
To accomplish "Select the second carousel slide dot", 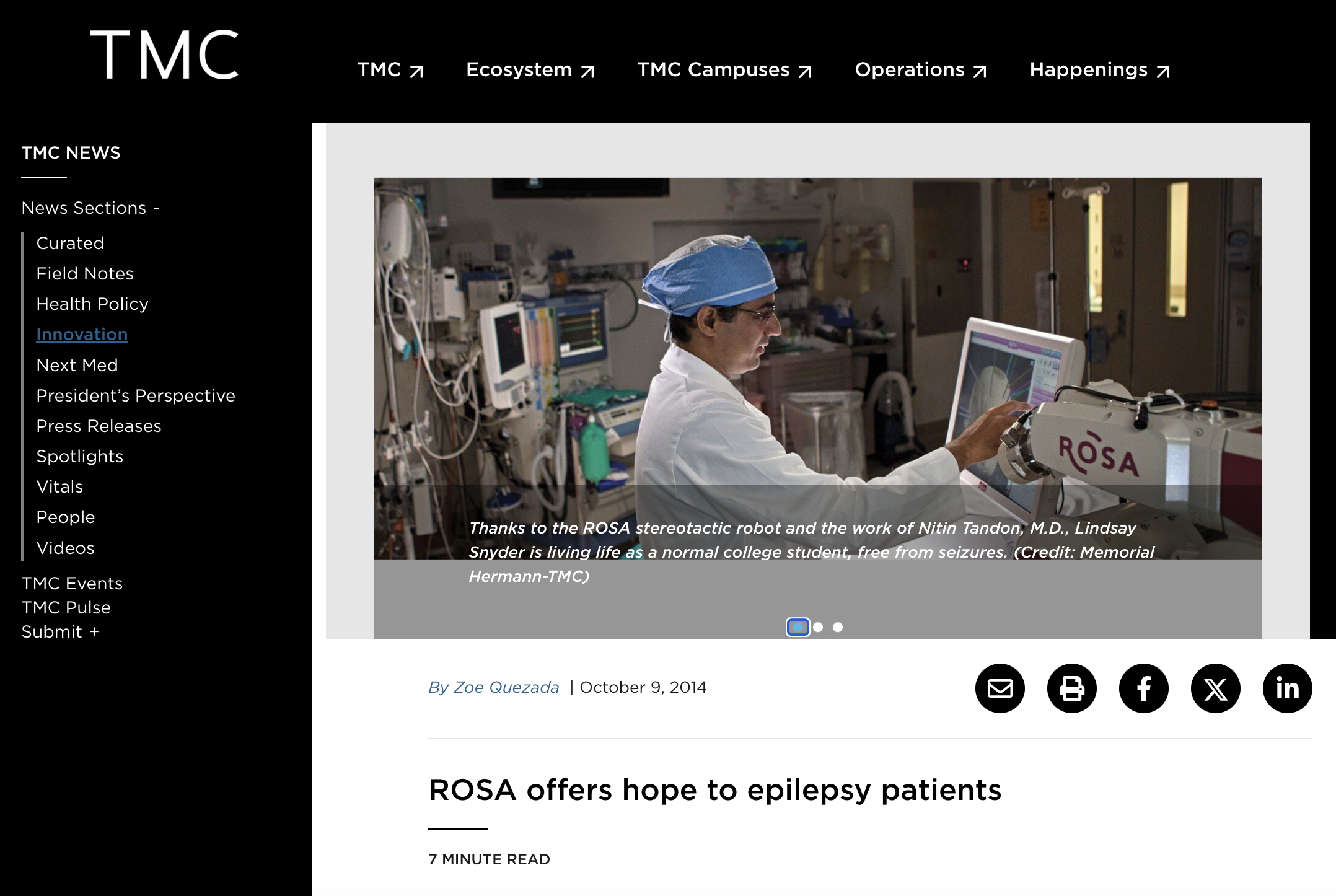I will point(818,627).
